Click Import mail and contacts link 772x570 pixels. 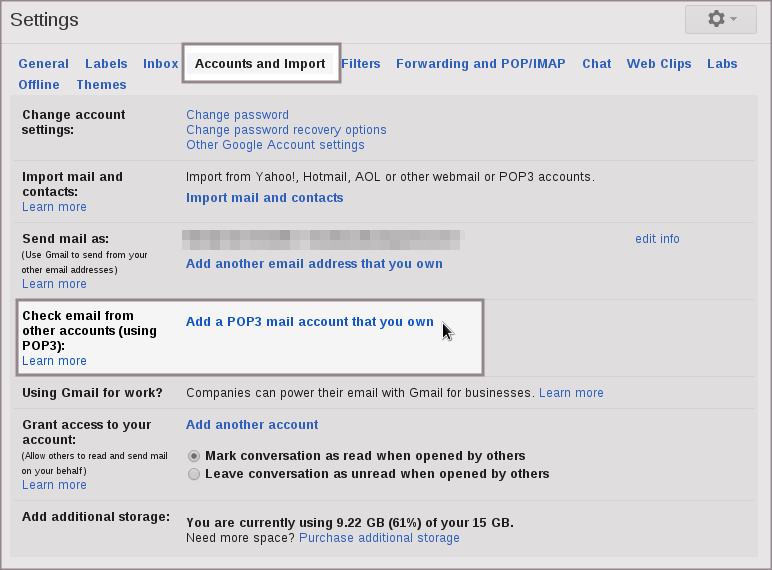tap(264, 198)
